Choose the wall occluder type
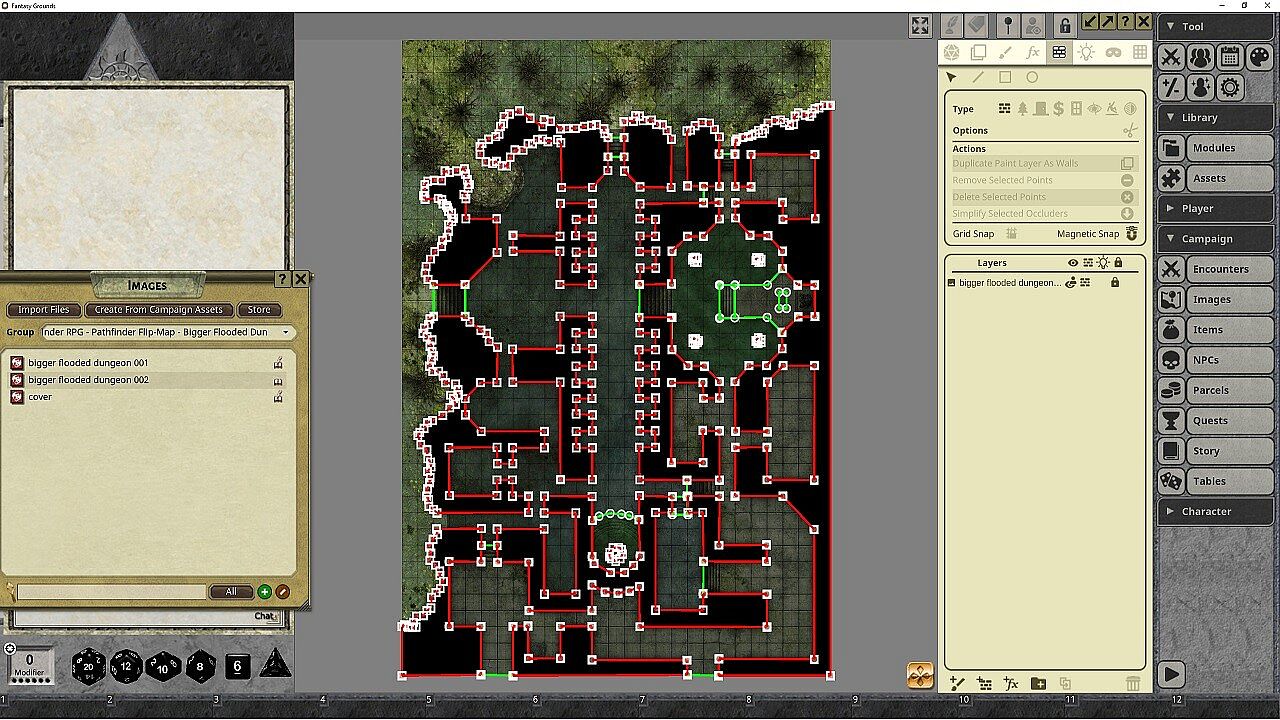This screenshot has height=720, width=1280. 1004,109
